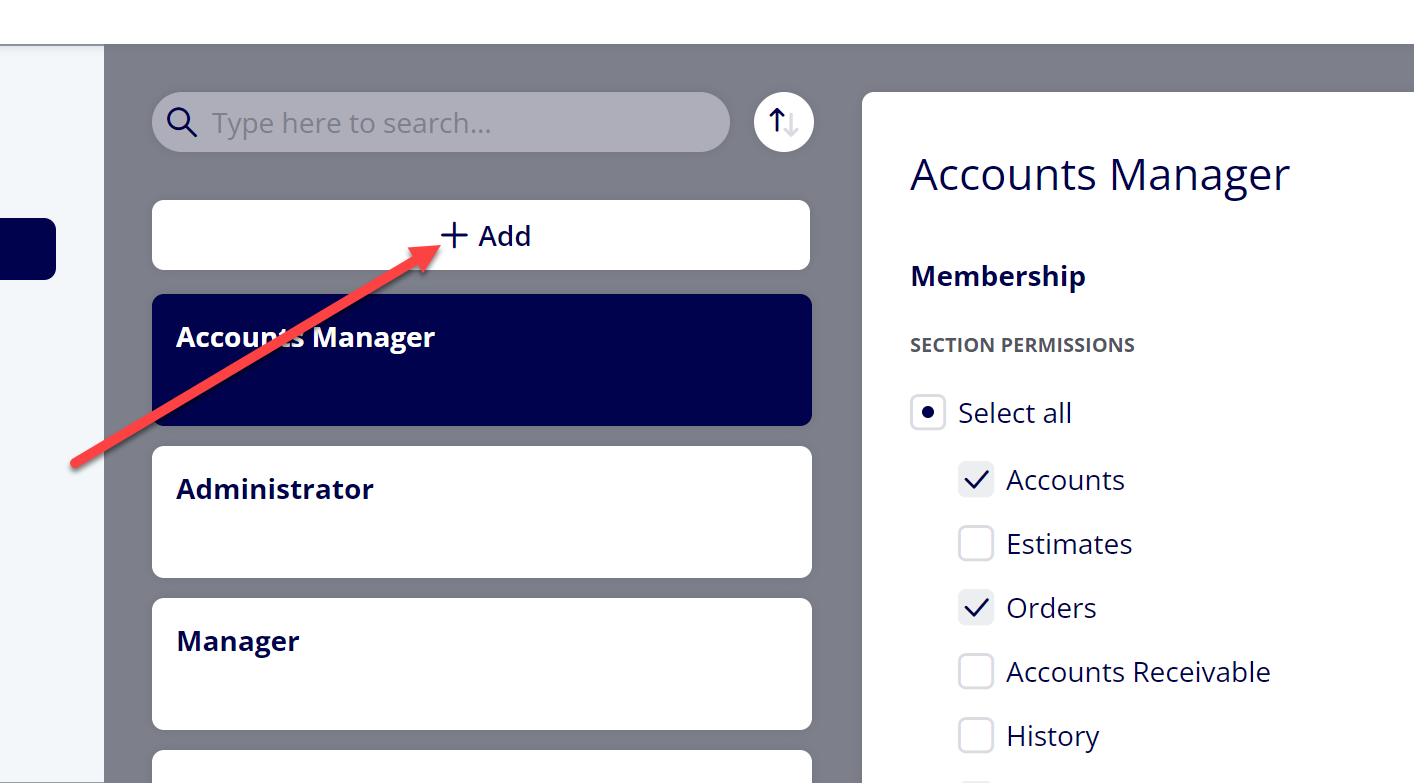
Task: Click the Membership section heading
Action: 998,276
